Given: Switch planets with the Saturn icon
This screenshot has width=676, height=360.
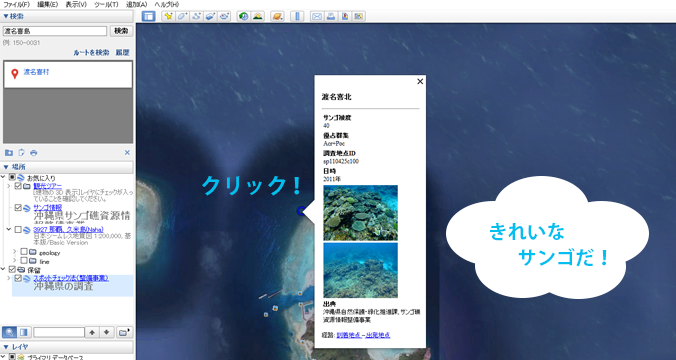Looking at the screenshot, I should 277,16.
